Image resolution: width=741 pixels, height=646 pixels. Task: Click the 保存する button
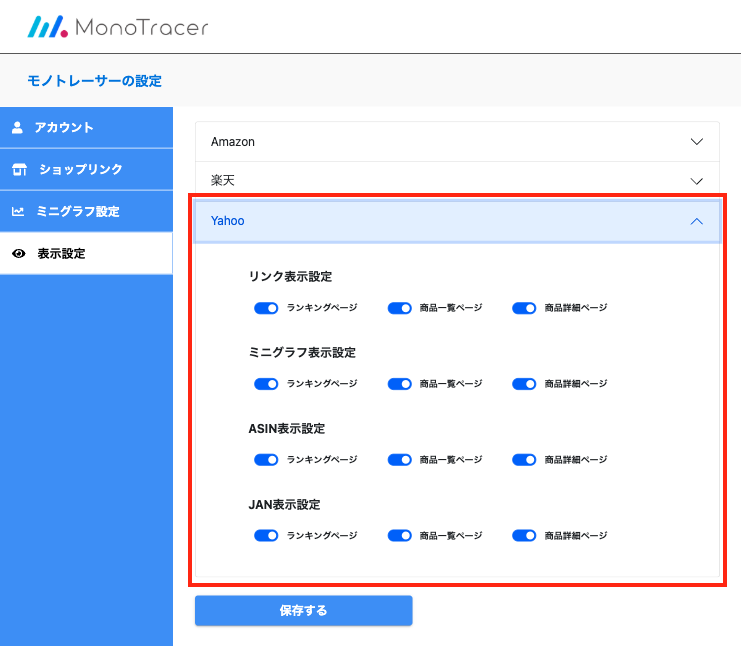303,610
